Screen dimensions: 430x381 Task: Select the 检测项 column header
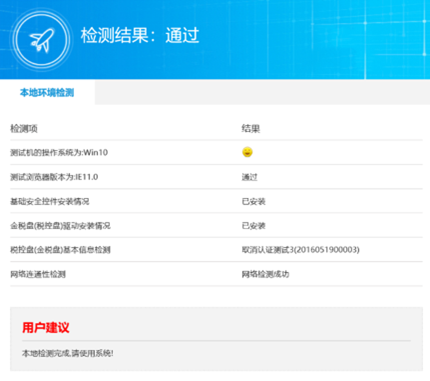pyautogui.click(x=24, y=129)
